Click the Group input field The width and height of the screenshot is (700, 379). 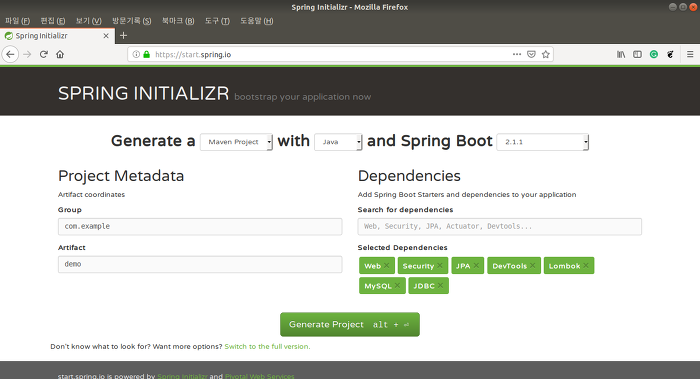[200, 226]
